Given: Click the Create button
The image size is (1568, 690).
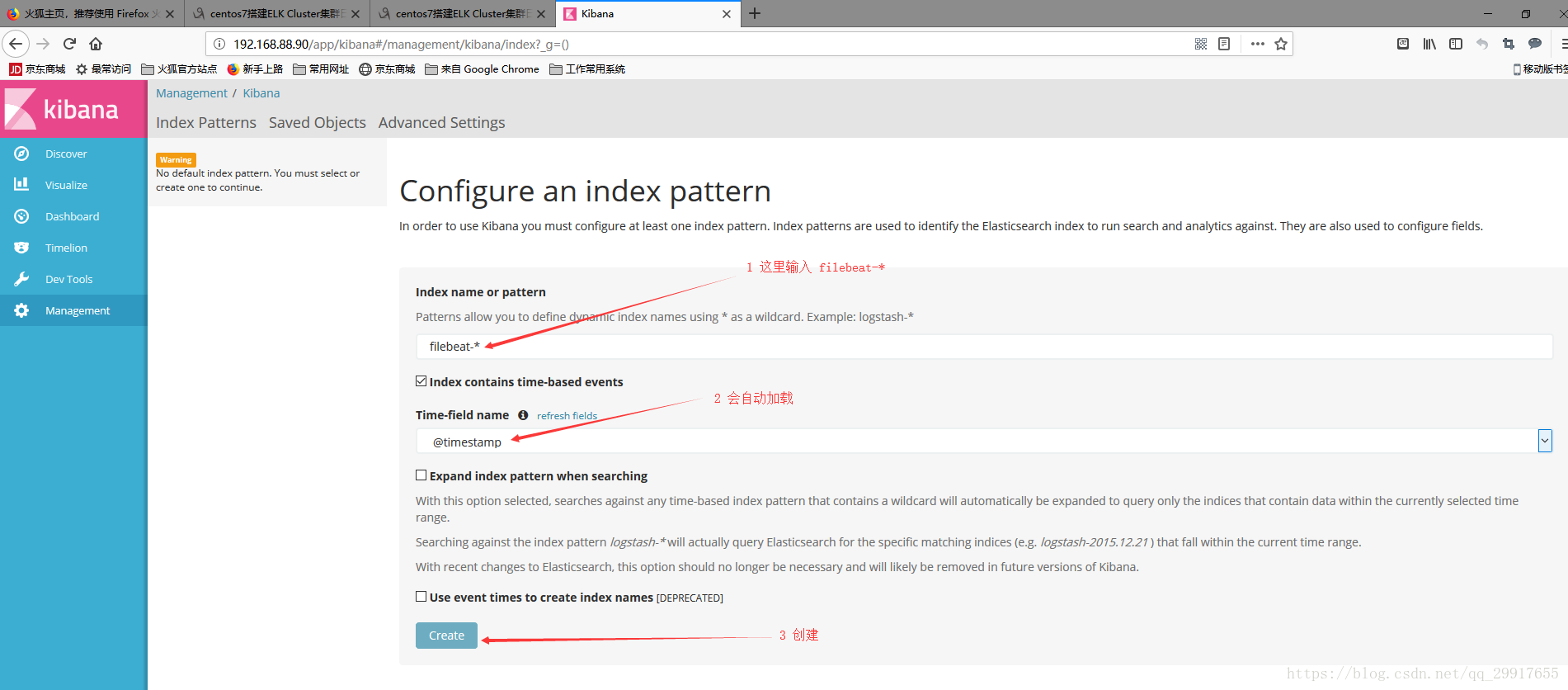Looking at the screenshot, I should [x=446, y=636].
